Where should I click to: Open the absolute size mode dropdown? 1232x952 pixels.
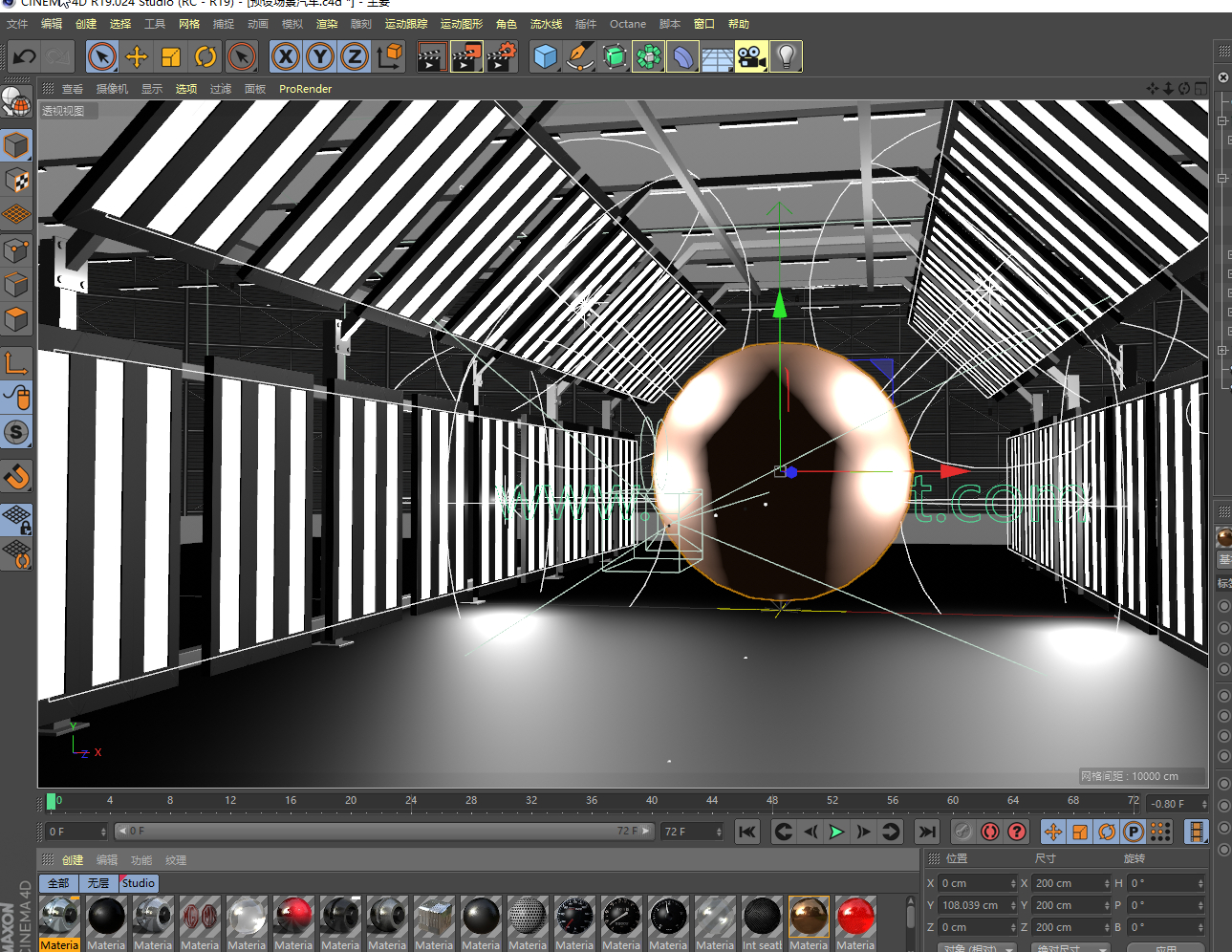[x=1070, y=947]
